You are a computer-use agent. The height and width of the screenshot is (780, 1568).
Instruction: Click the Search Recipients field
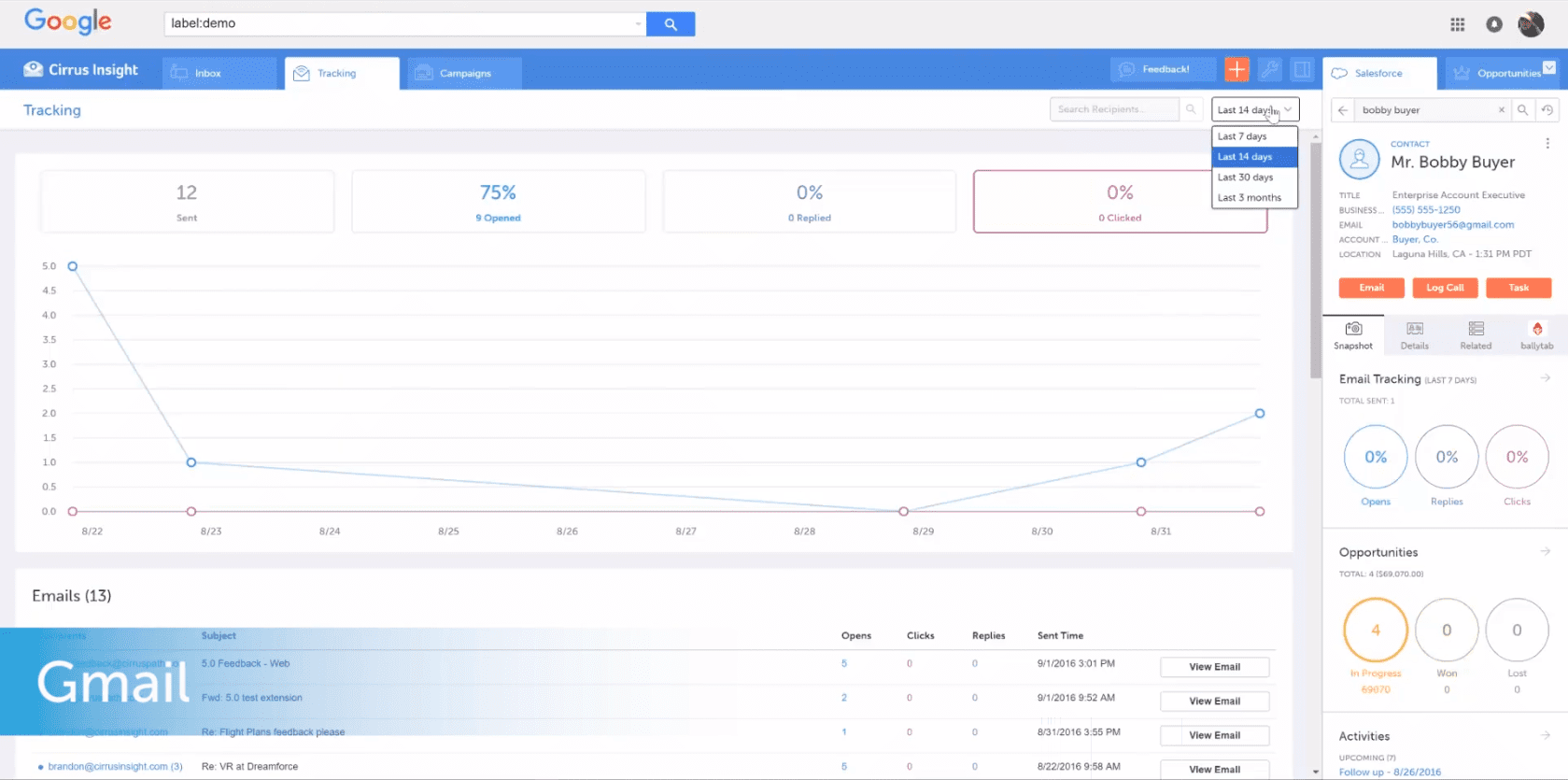1115,109
